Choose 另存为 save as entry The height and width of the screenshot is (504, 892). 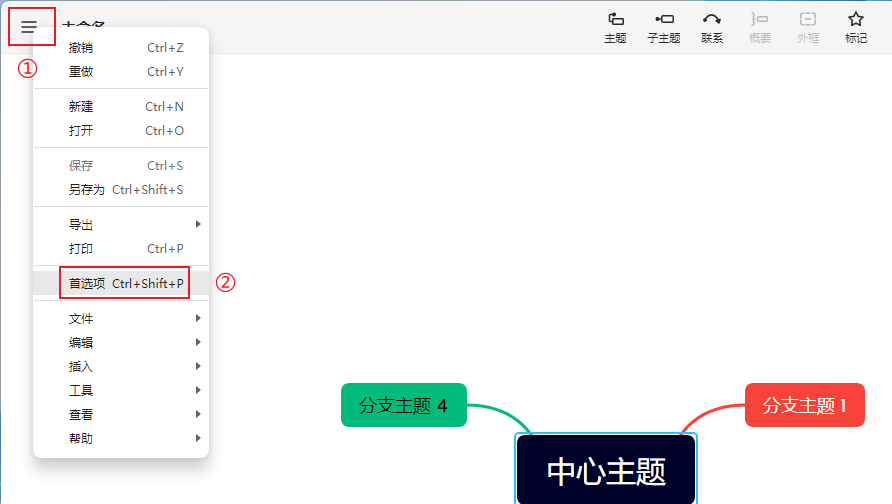pos(121,190)
